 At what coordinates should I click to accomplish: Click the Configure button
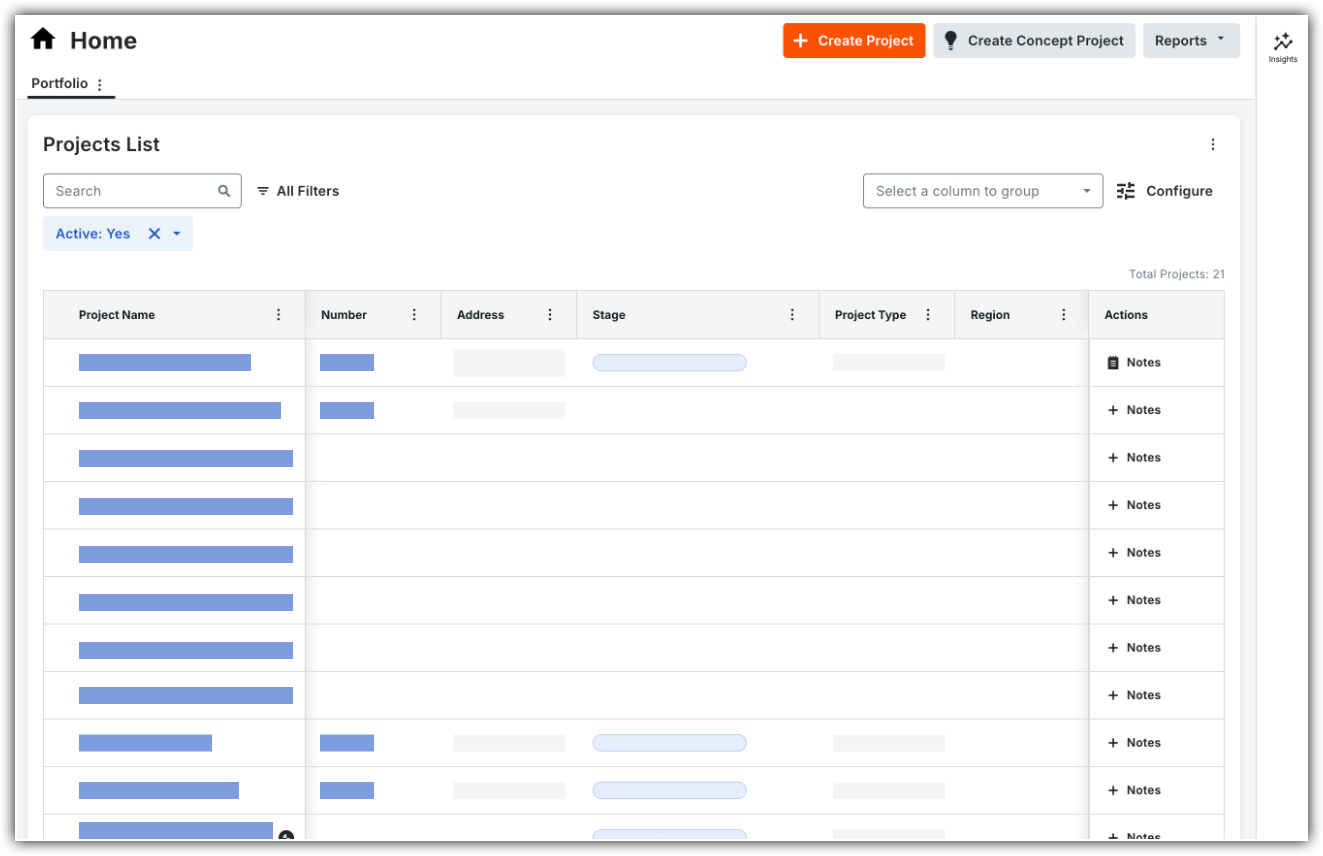tap(1165, 191)
